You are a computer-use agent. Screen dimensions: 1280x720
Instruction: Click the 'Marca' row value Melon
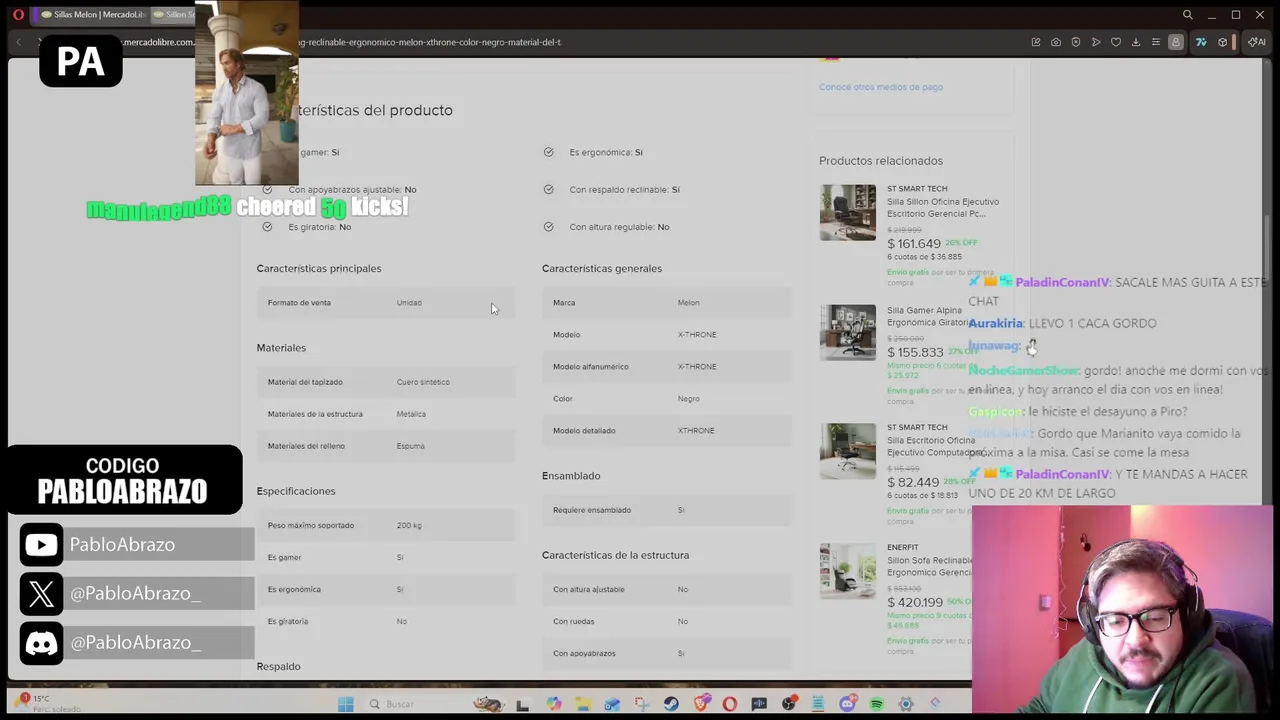click(x=689, y=303)
